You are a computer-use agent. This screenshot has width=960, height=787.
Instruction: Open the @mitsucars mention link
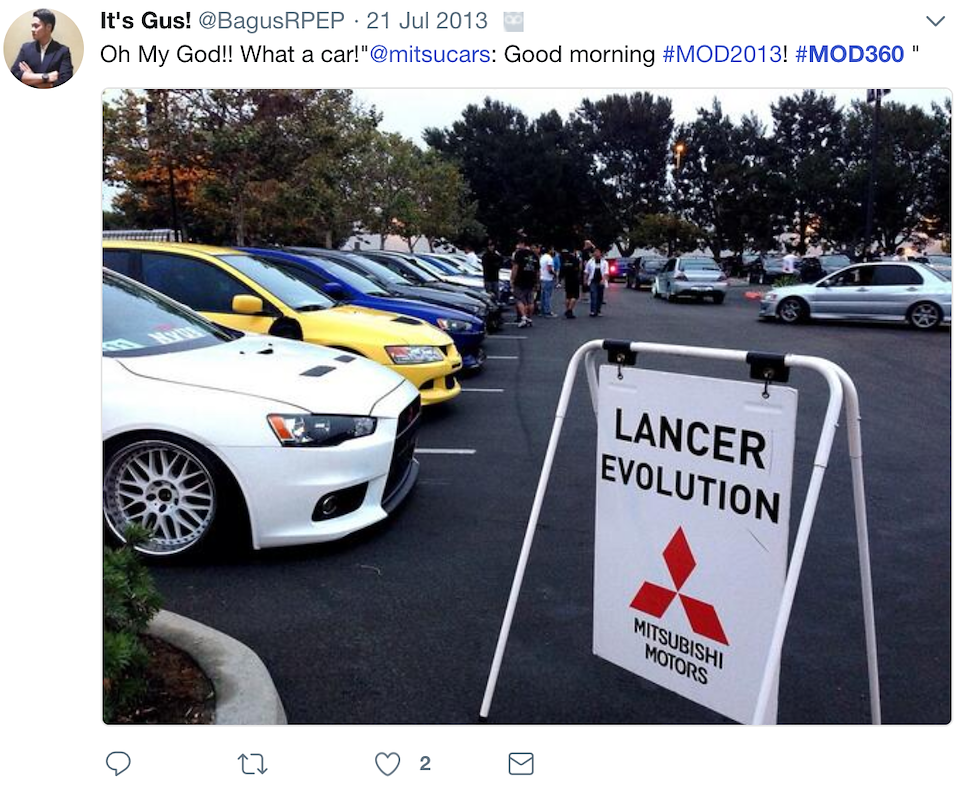coord(430,55)
